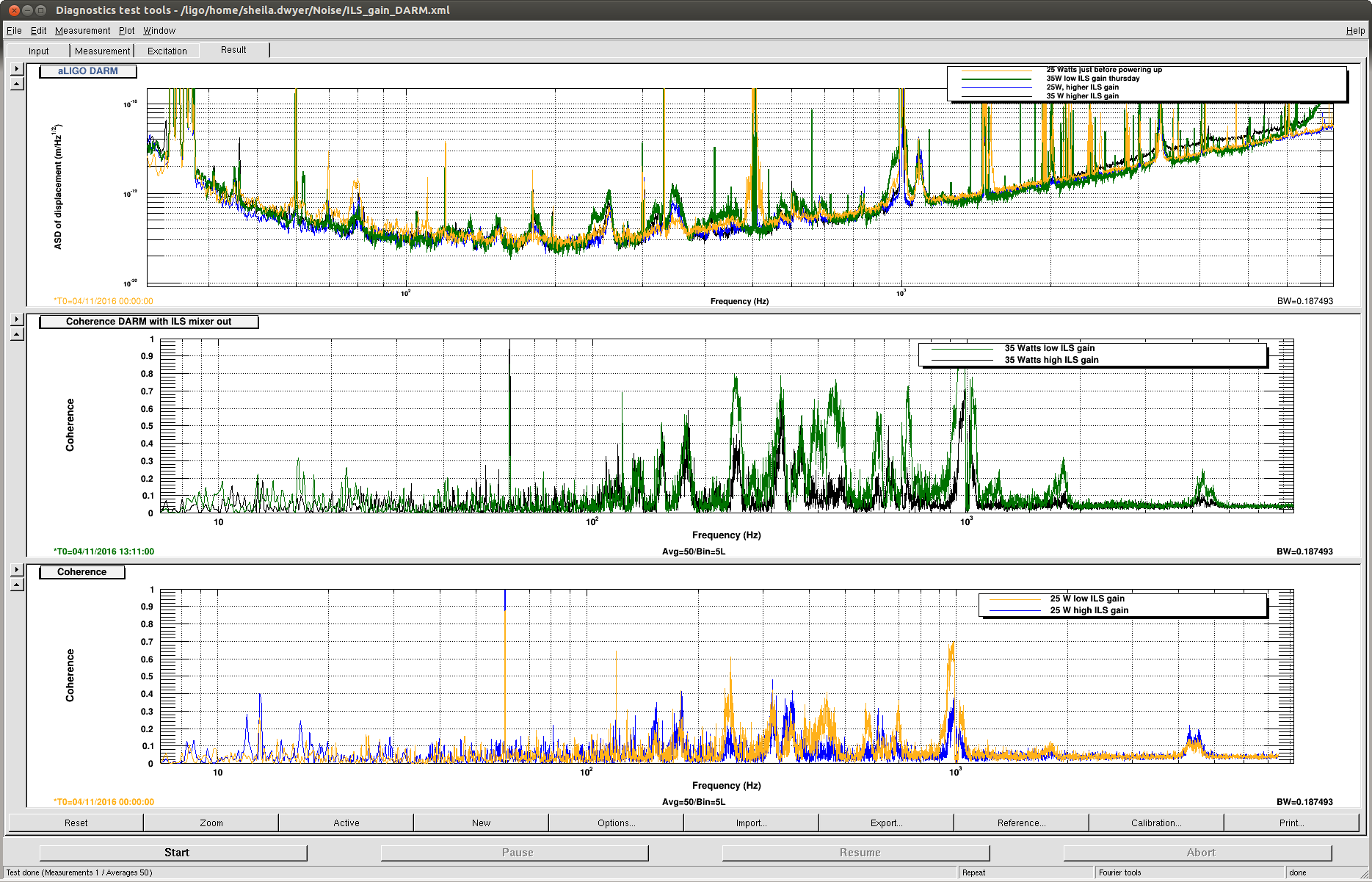Click the '25 W low ILS gain' legend entry
Viewport: 1372px width, 882px height.
[1087, 599]
